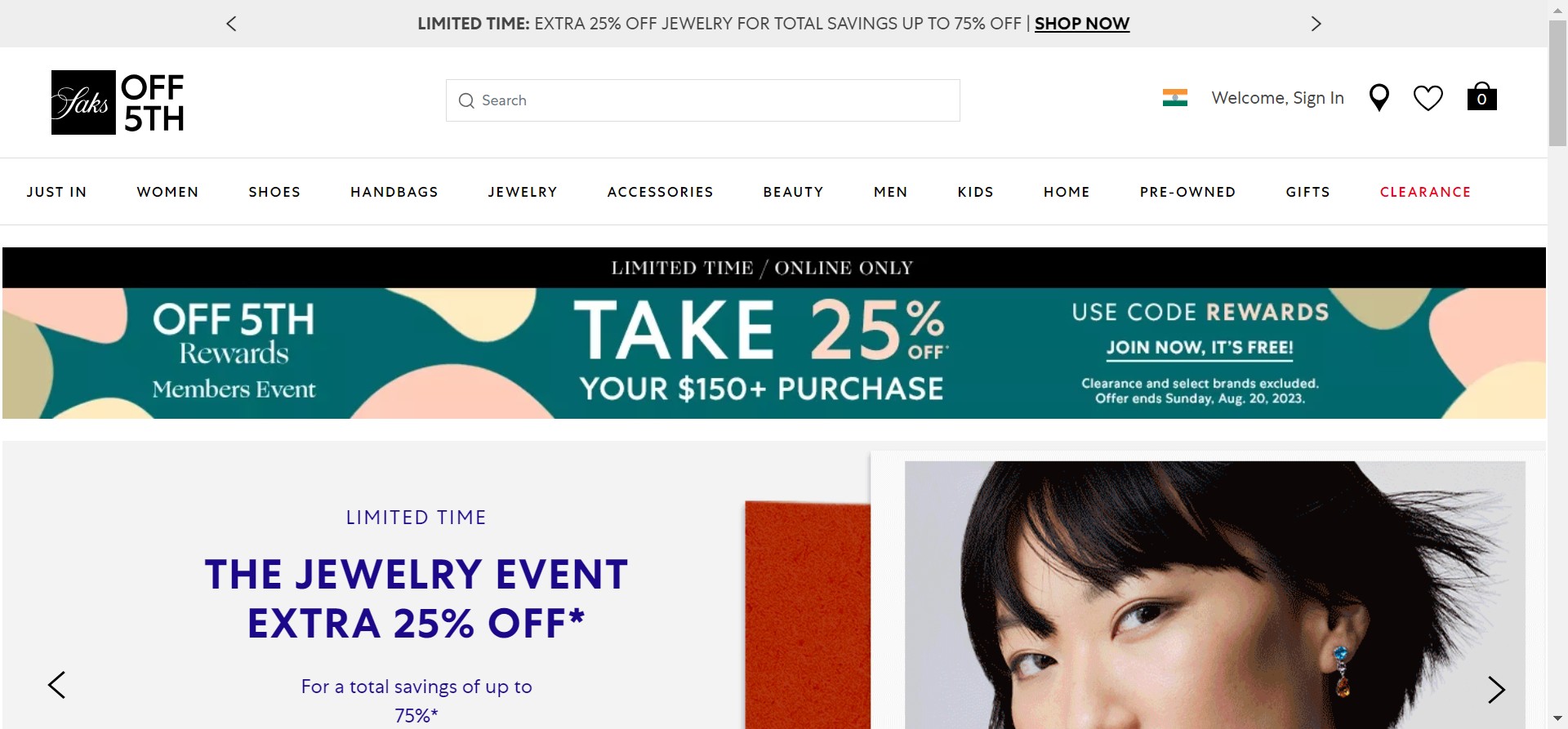Image resolution: width=1568 pixels, height=729 pixels.
Task: Show next promo in top announcement bar
Action: (x=1316, y=24)
